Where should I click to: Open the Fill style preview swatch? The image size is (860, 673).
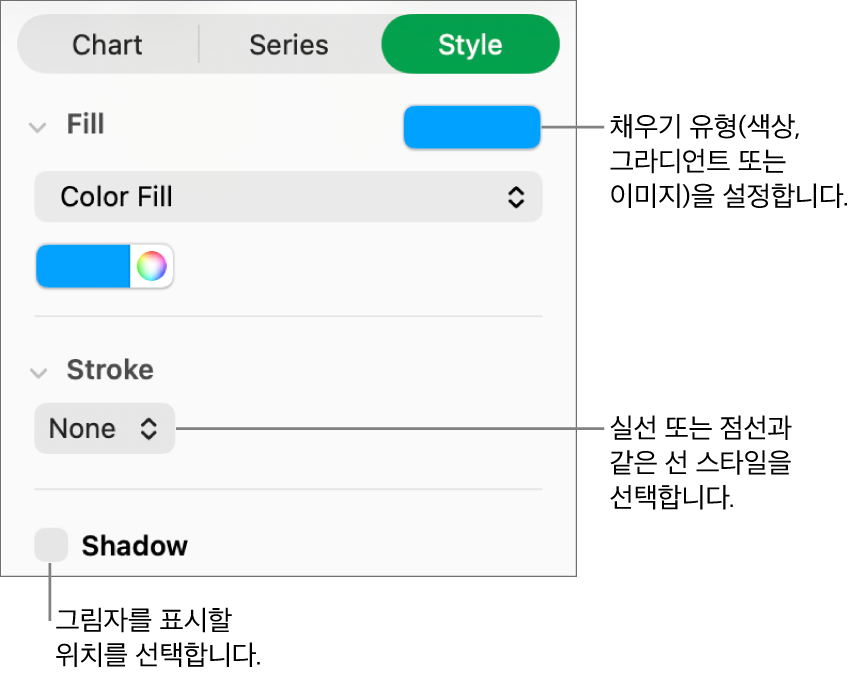pyautogui.click(x=472, y=128)
